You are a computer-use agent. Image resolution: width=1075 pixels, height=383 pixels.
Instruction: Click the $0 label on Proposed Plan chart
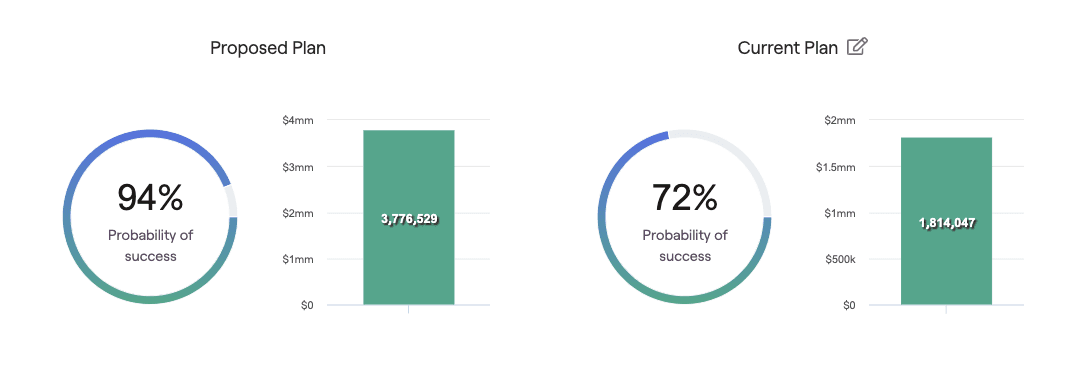(306, 305)
